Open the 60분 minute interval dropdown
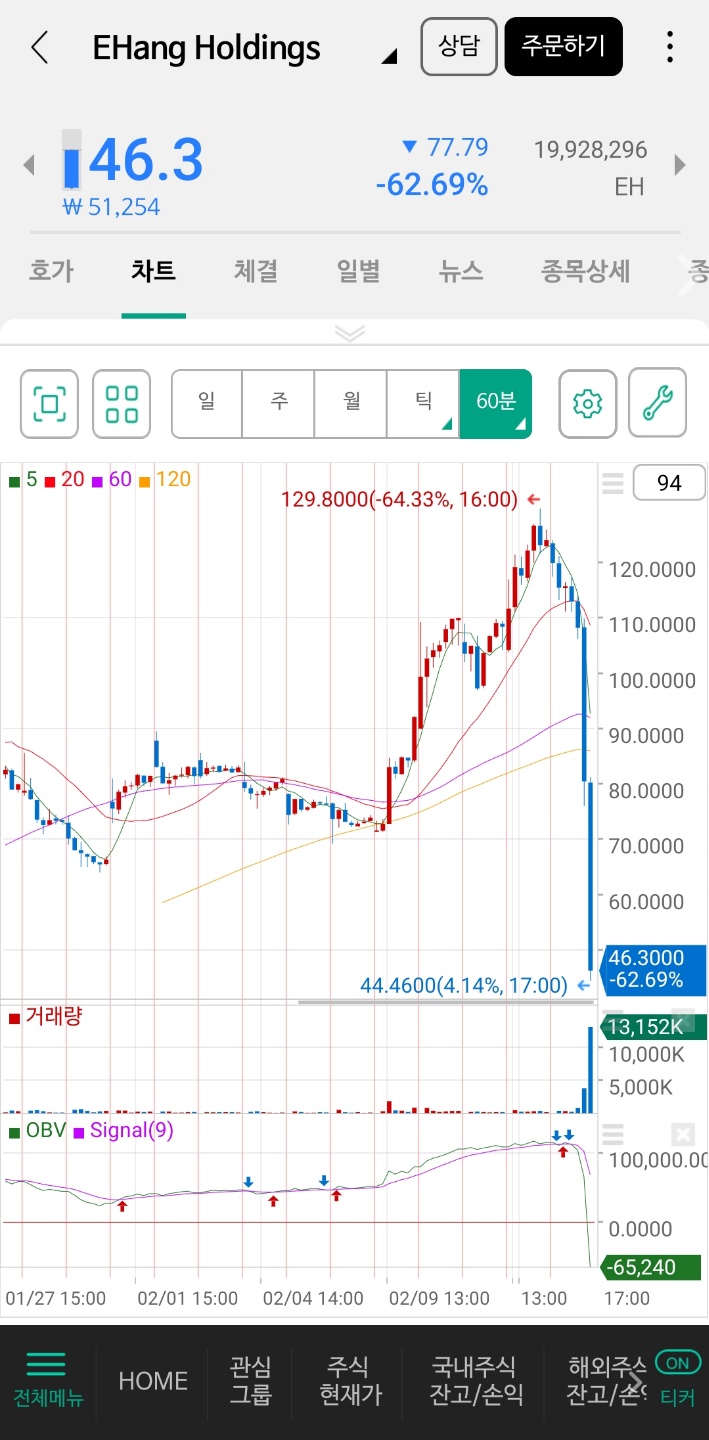 (496, 404)
